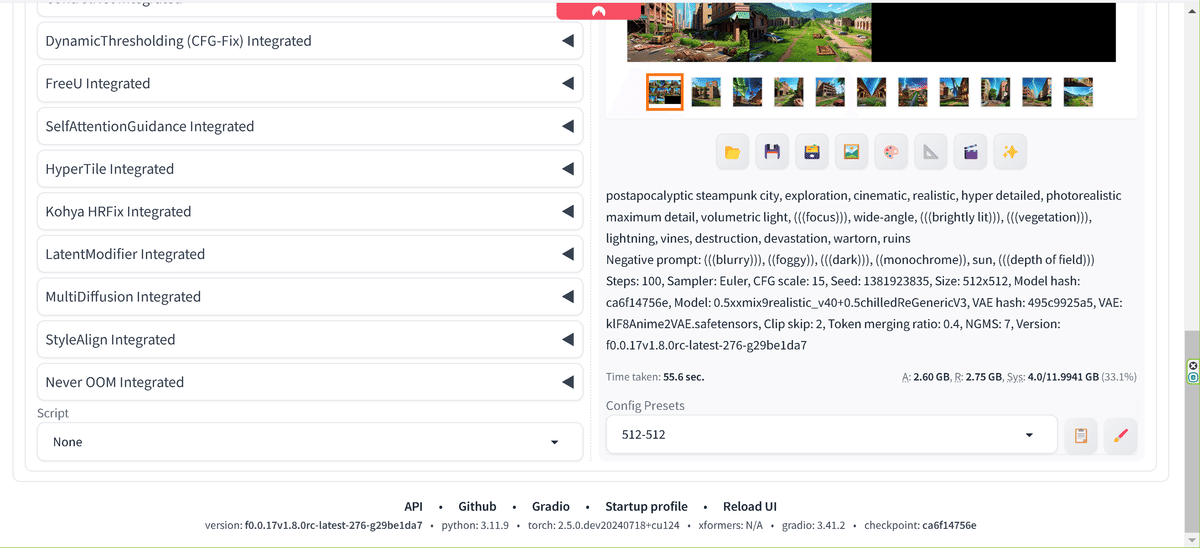This screenshot has height=548, width=1200.
Task: Click the paintbrush icon beside Config Presets
Action: pos(1121,435)
